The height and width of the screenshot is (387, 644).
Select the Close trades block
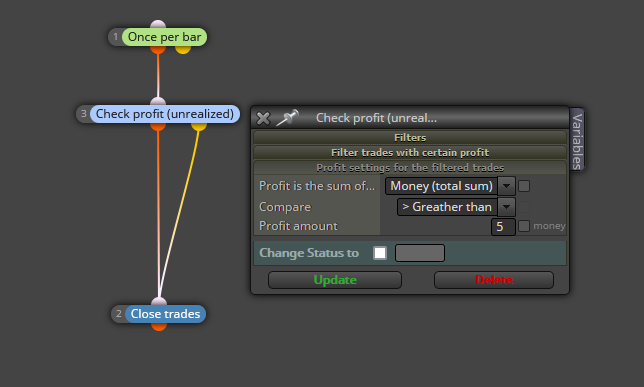click(x=165, y=314)
